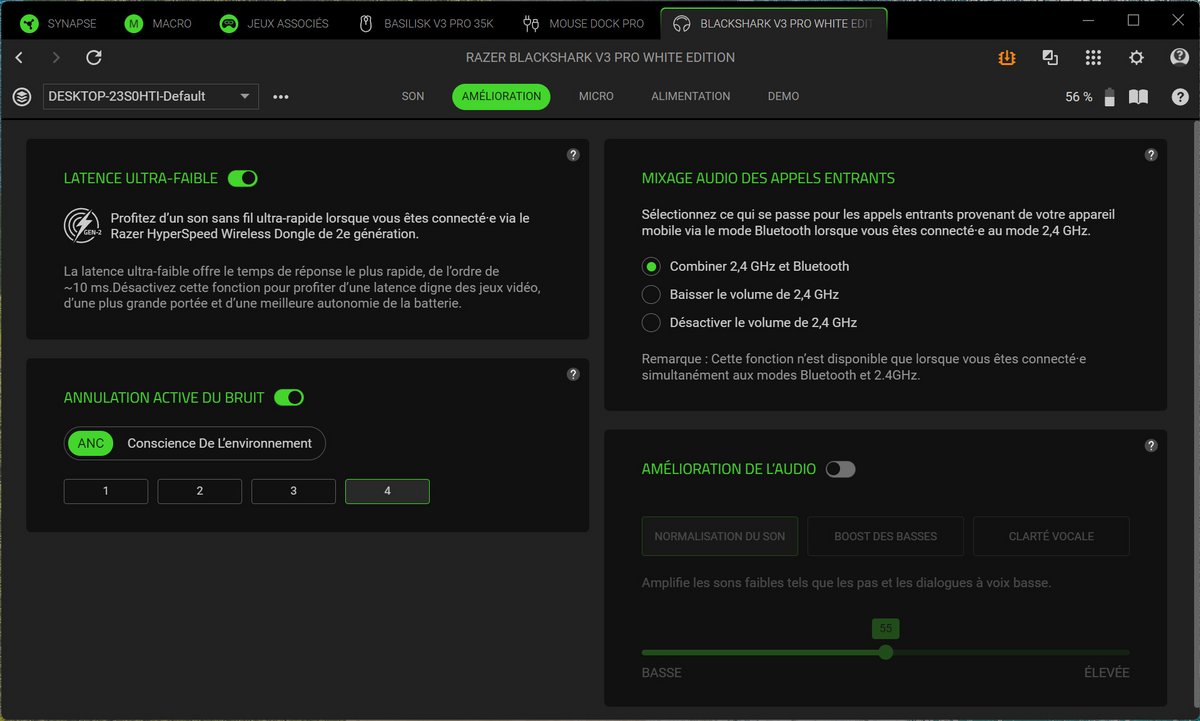Choose Clarté Vocale
This screenshot has width=1200, height=721.
pos(1051,536)
